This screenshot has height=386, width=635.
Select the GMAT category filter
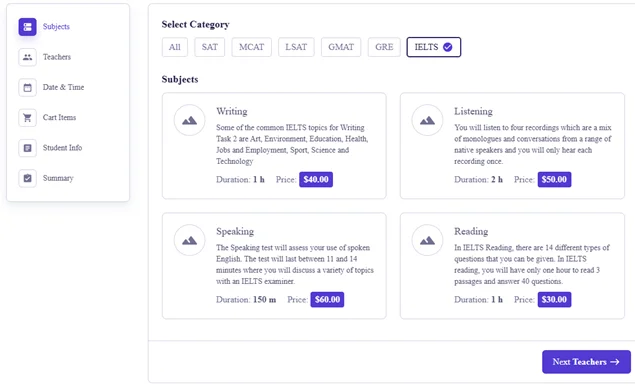pos(341,47)
